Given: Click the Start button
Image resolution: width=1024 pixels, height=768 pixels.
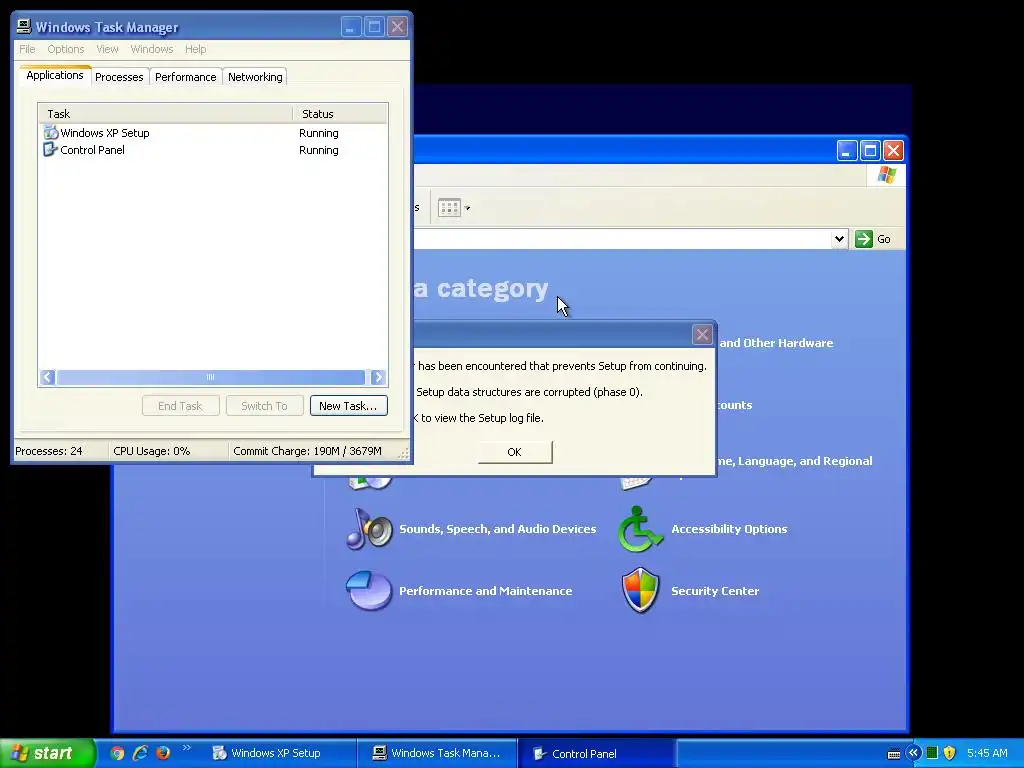Looking at the screenshot, I should click(x=47, y=753).
